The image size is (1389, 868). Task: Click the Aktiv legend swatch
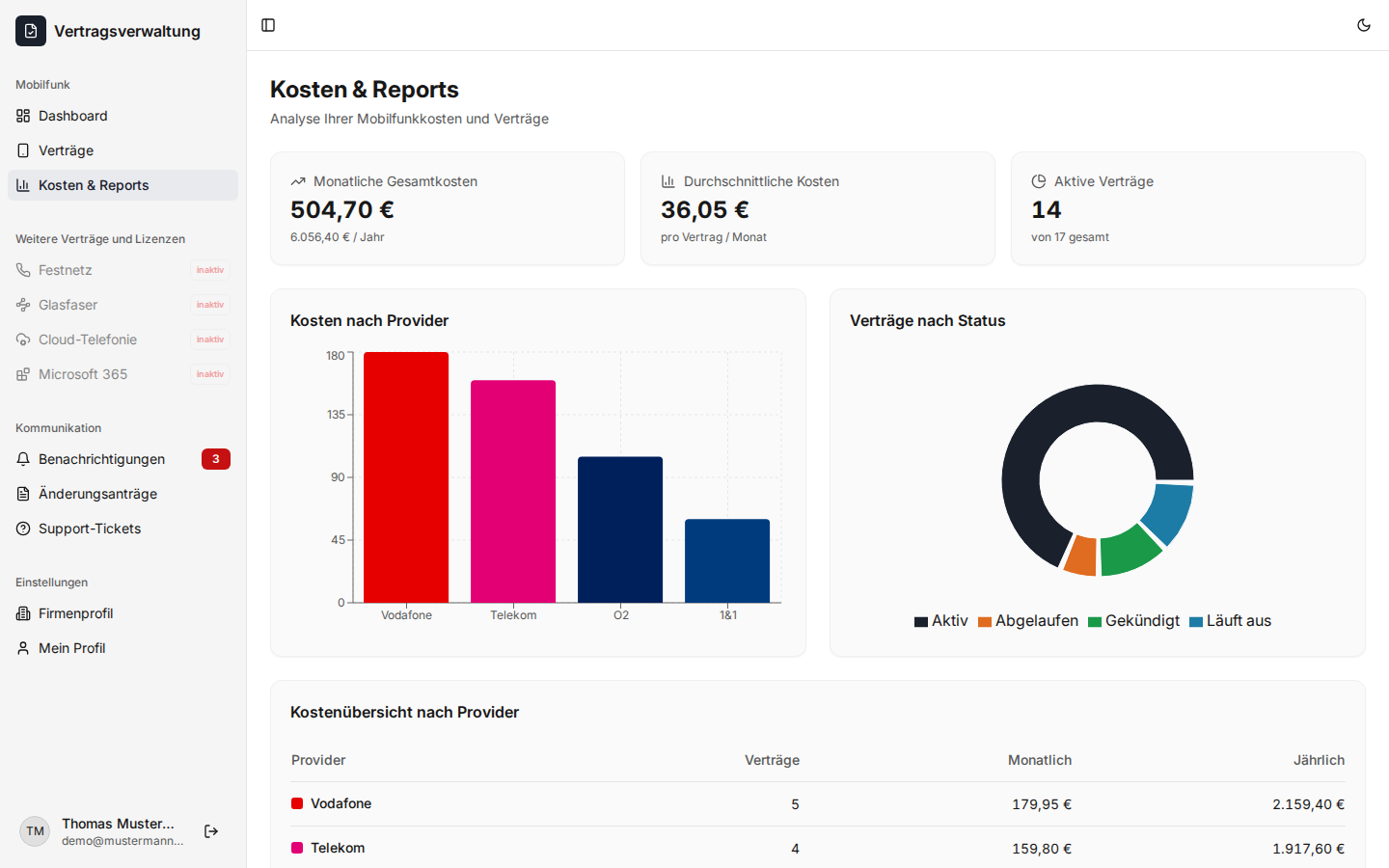click(x=921, y=622)
